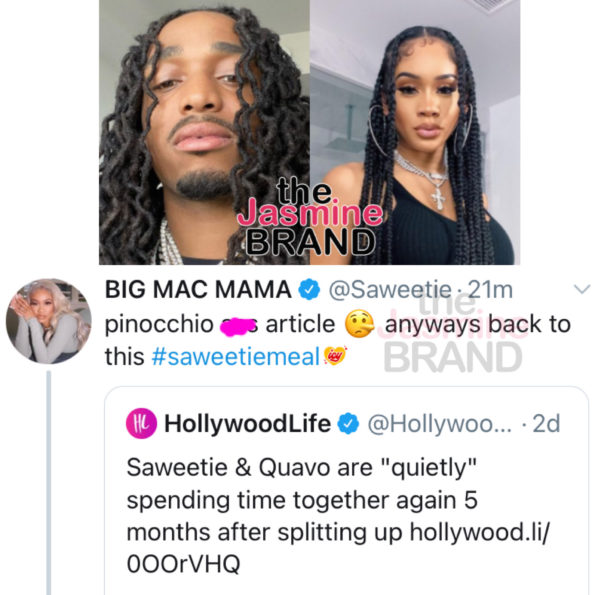Click the @Hollywoo... handle
This screenshot has width=595, height=595.
(x=439, y=424)
